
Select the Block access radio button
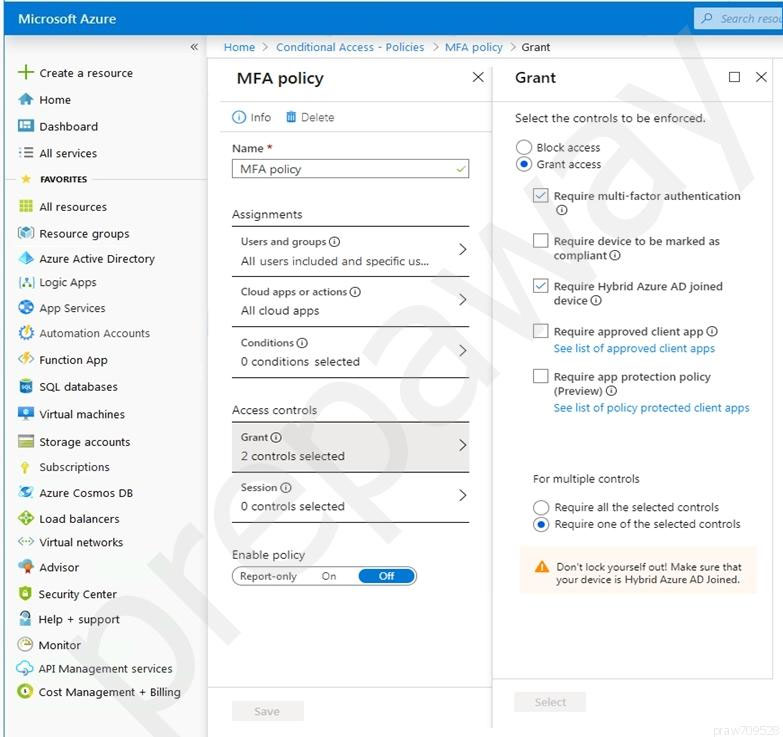[x=523, y=147]
